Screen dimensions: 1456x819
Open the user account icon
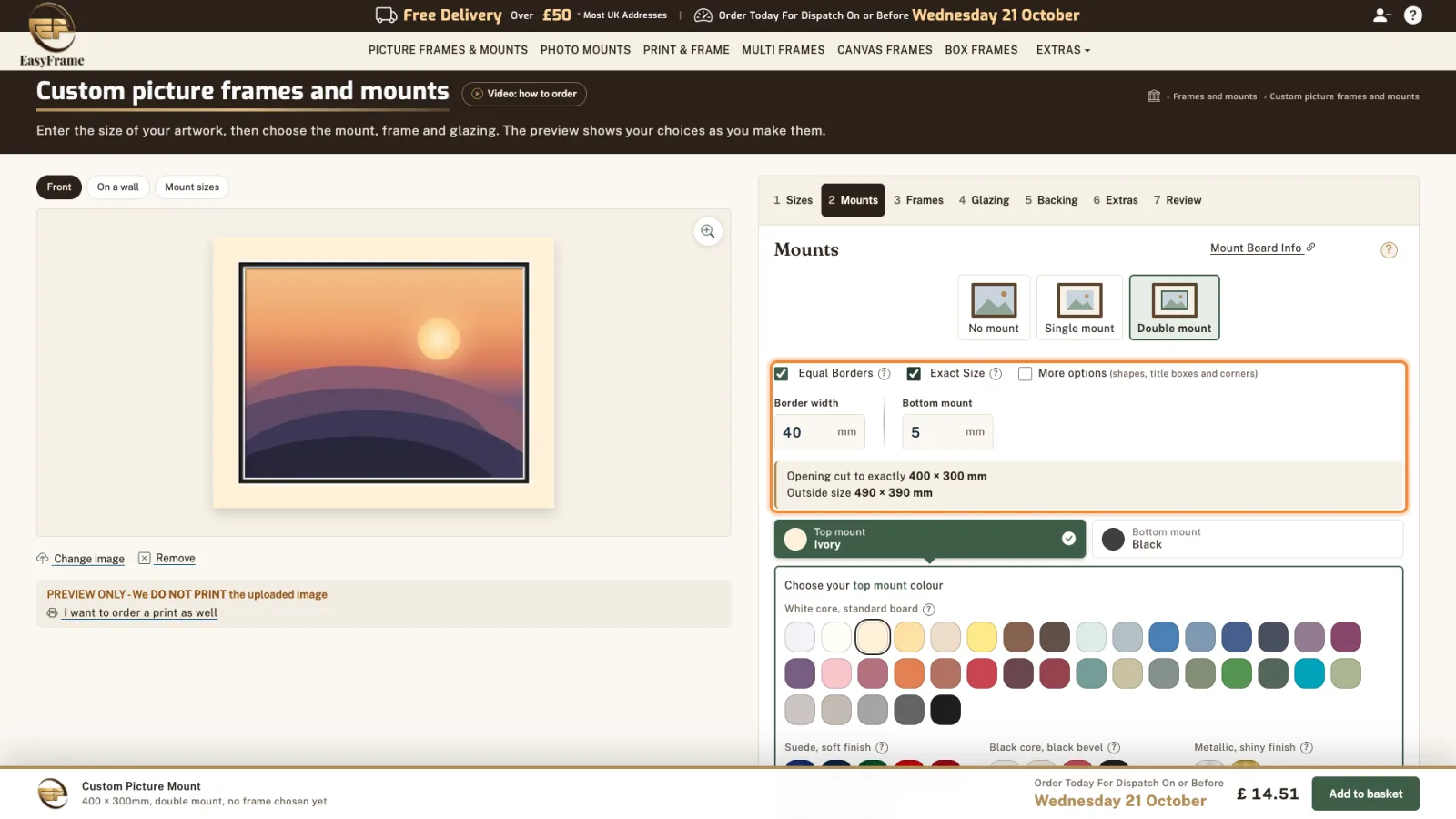[x=1381, y=15]
